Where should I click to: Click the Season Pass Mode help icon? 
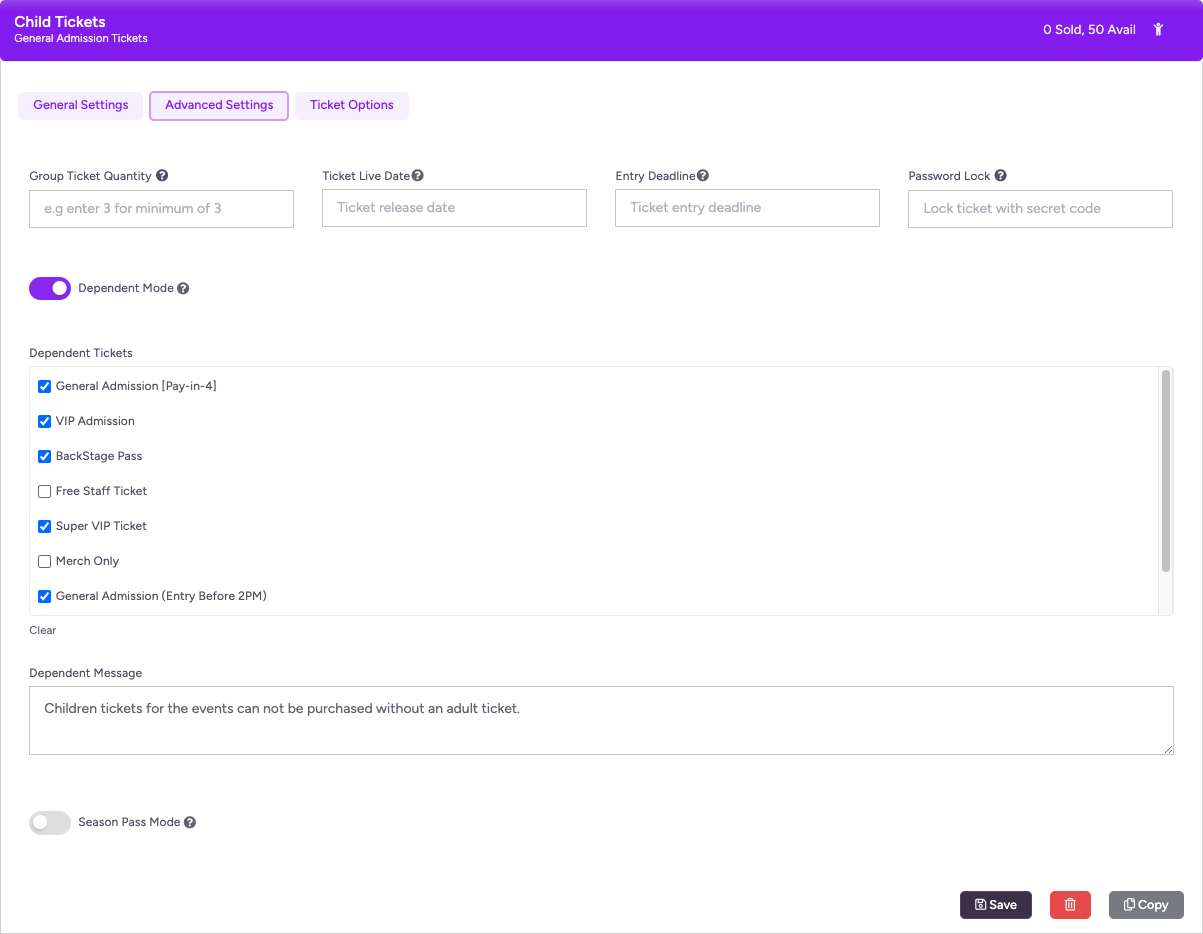[190, 823]
